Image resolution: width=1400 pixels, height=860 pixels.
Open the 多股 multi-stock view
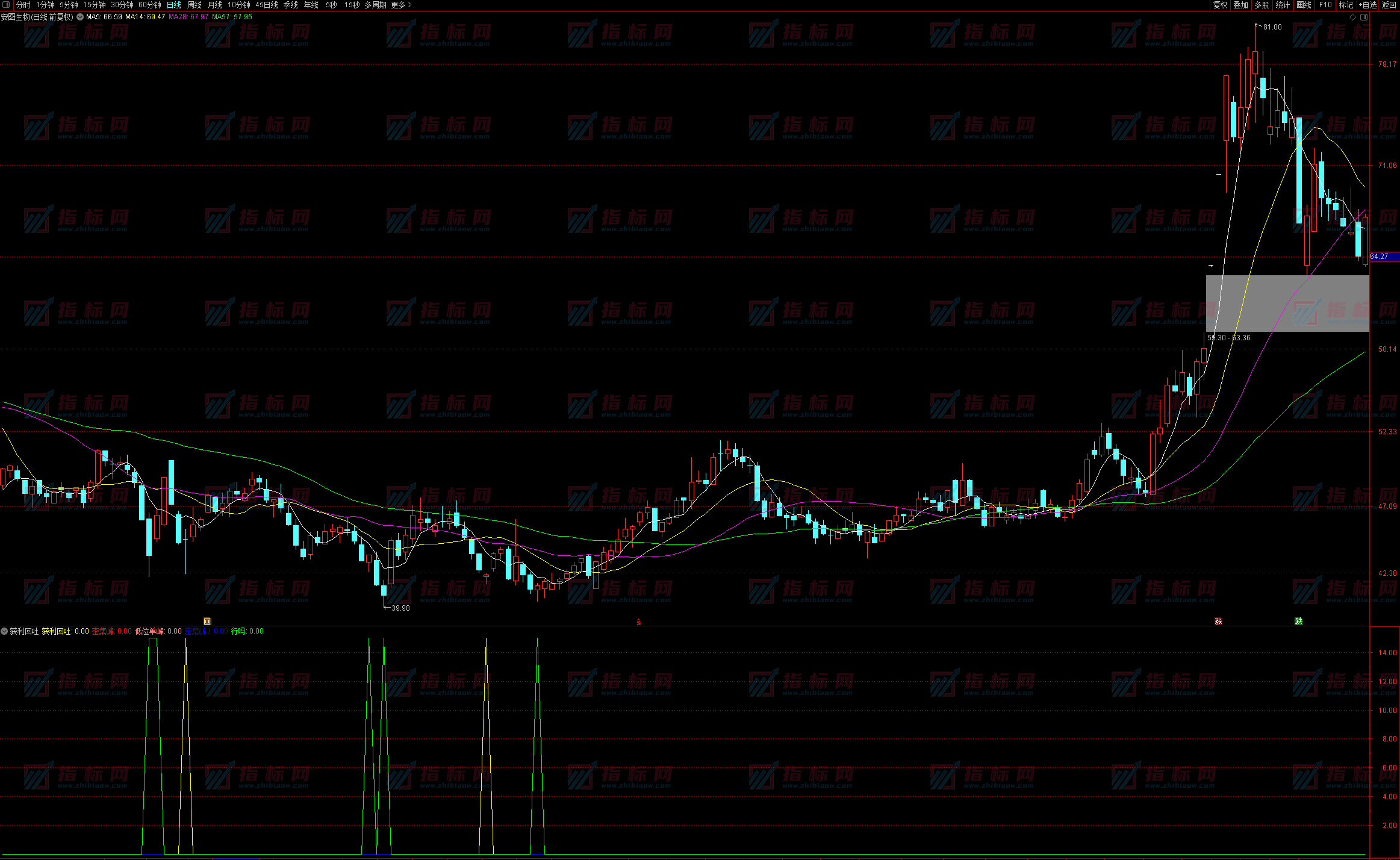tap(1262, 5)
